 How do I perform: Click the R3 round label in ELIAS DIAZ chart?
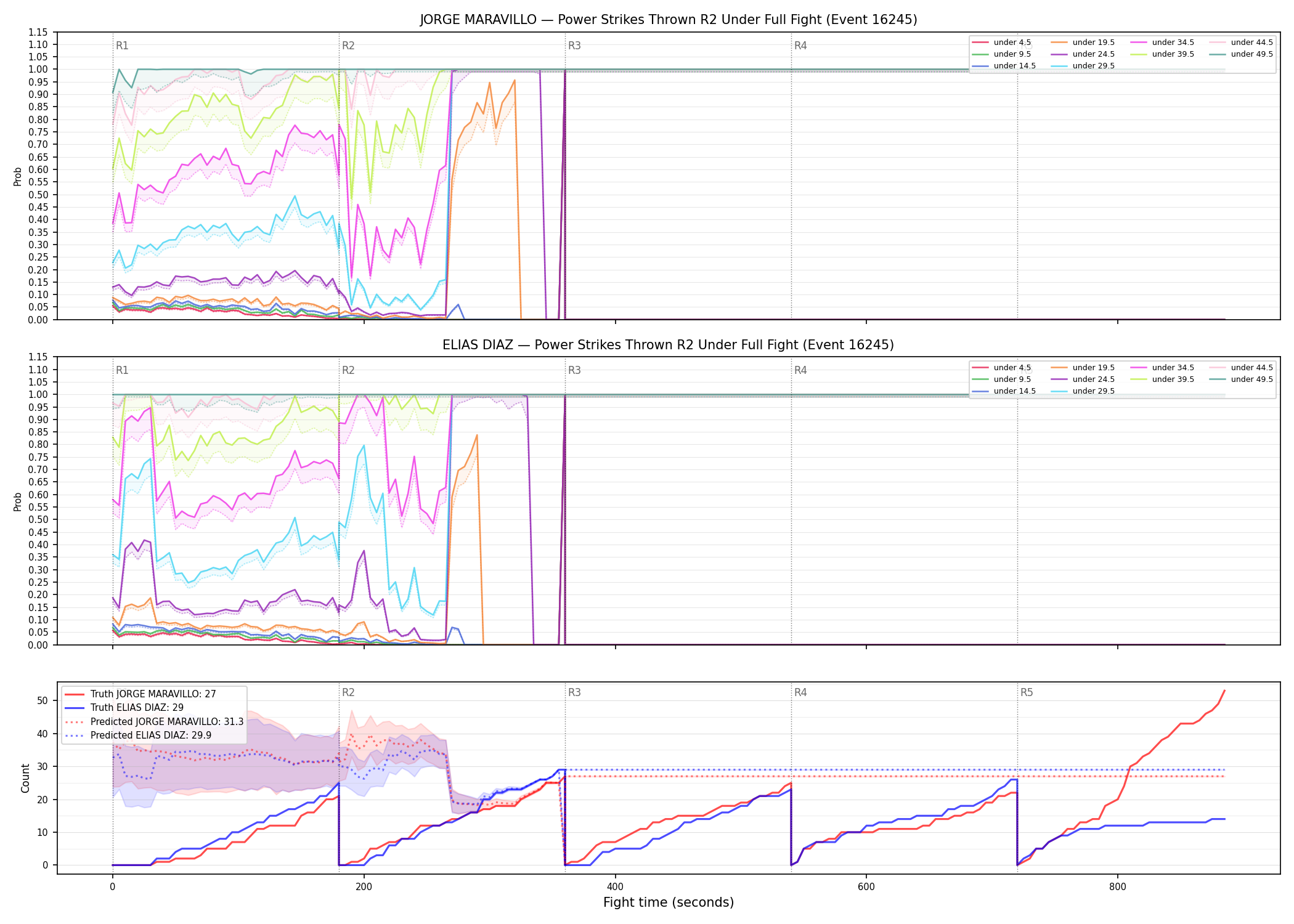click(574, 370)
